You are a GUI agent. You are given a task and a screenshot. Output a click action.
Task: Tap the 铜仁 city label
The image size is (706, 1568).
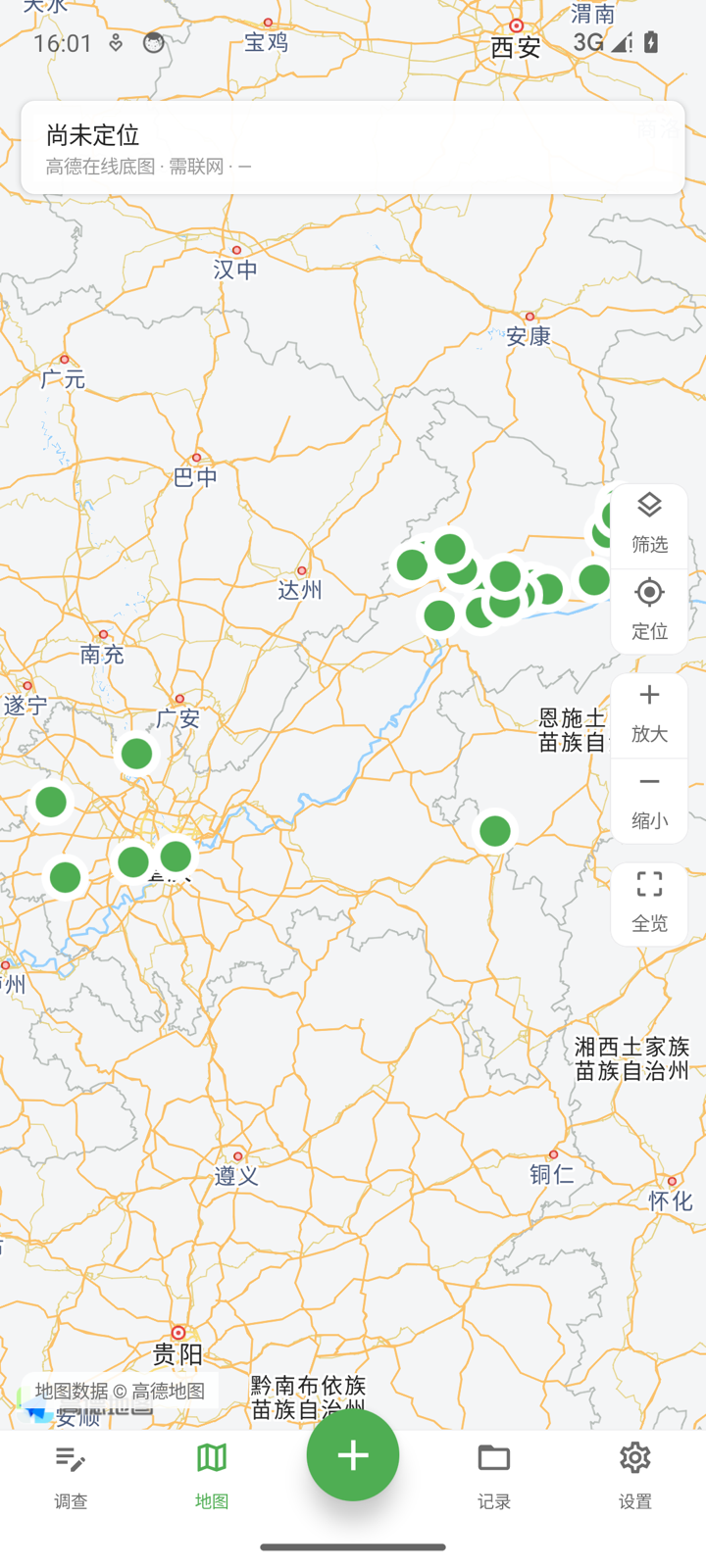tap(552, 1174)
